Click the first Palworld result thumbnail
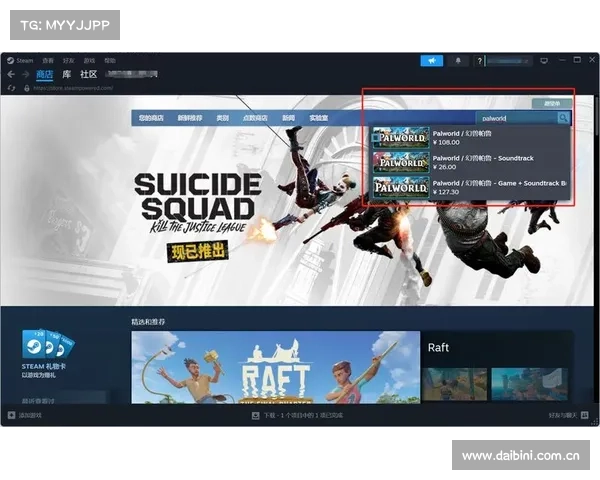Image resolution: width=600 pixels, height=480 pixels. coord(401,138)
